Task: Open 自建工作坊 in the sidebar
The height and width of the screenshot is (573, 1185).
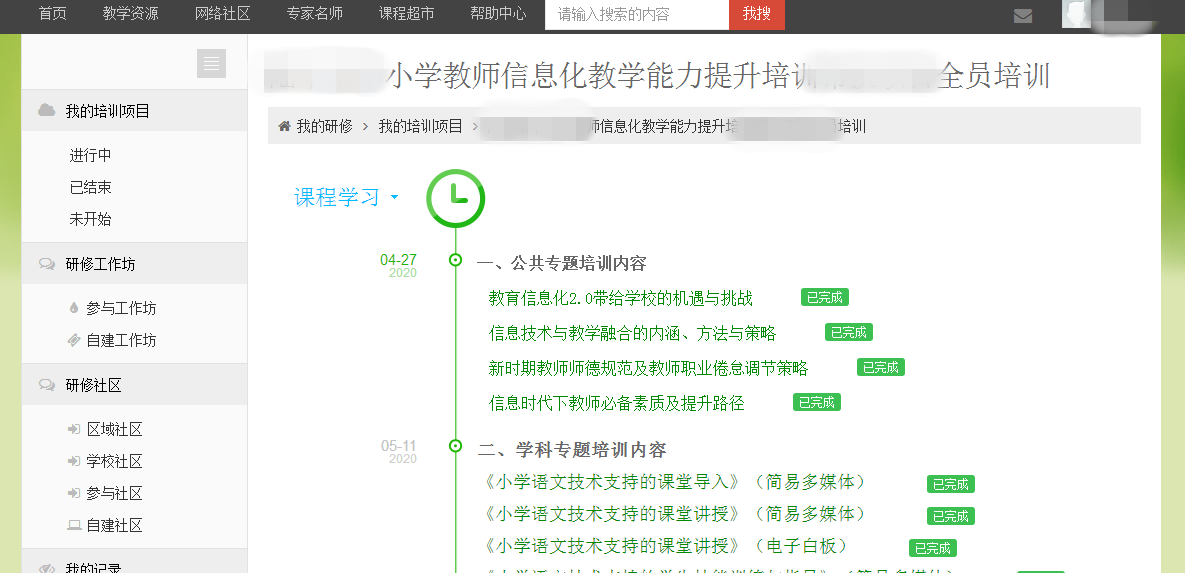Action: tap(121, 340)
